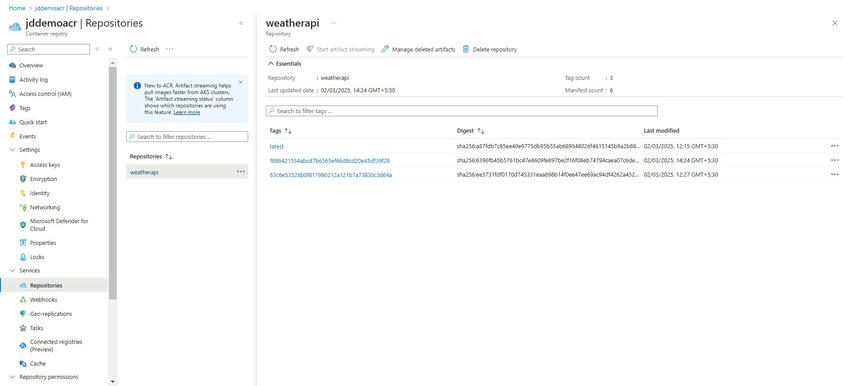Image resolution: width=850 pixels, height=386 pixels.
Task: Open Events in the sidebar
Action: pos(27,136)
